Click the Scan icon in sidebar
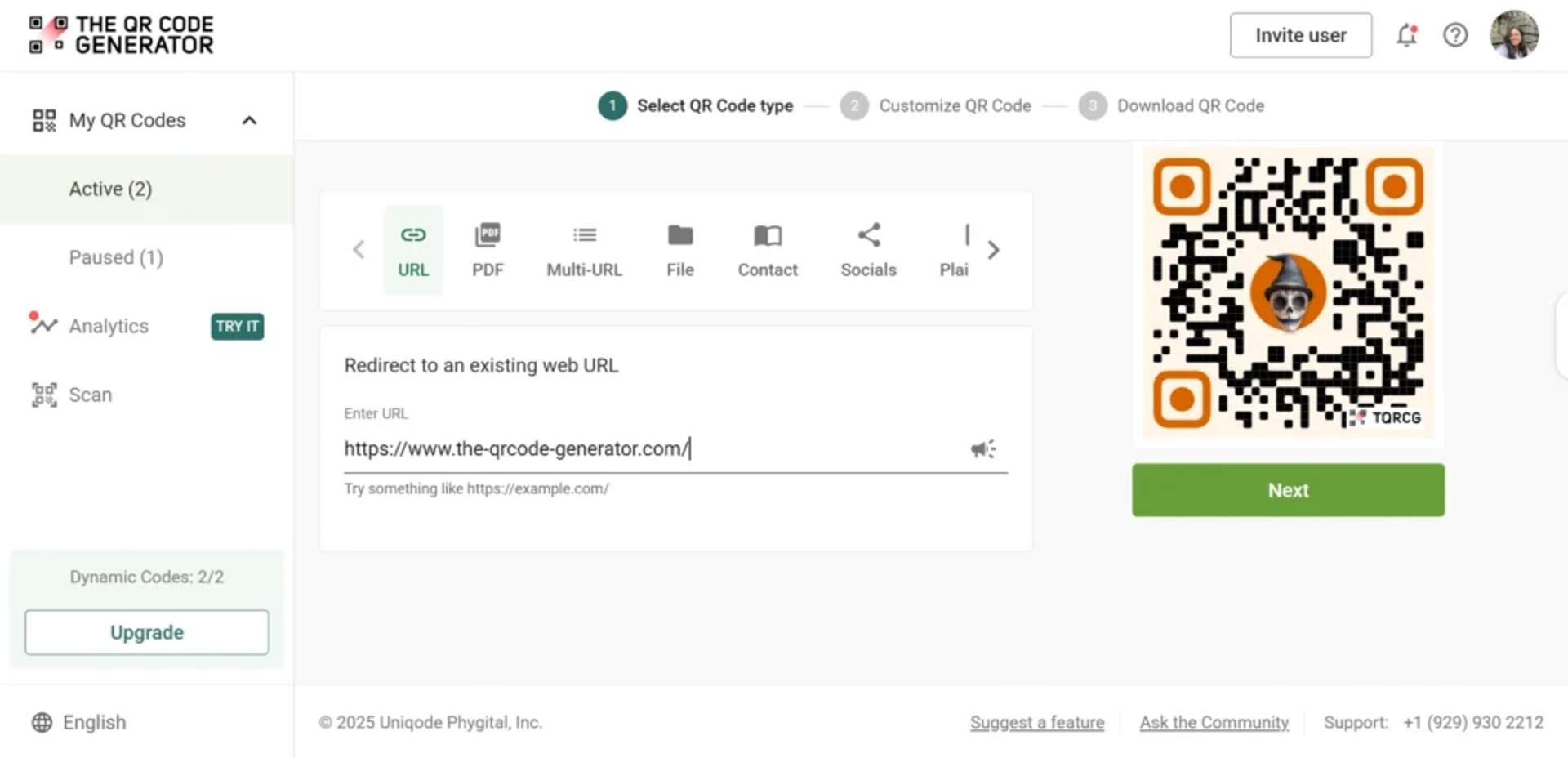 44,395
